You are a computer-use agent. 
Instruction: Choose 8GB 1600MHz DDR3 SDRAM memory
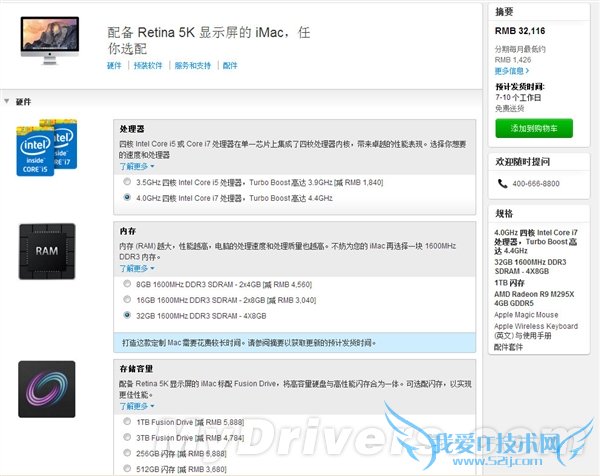pos(127,284)
